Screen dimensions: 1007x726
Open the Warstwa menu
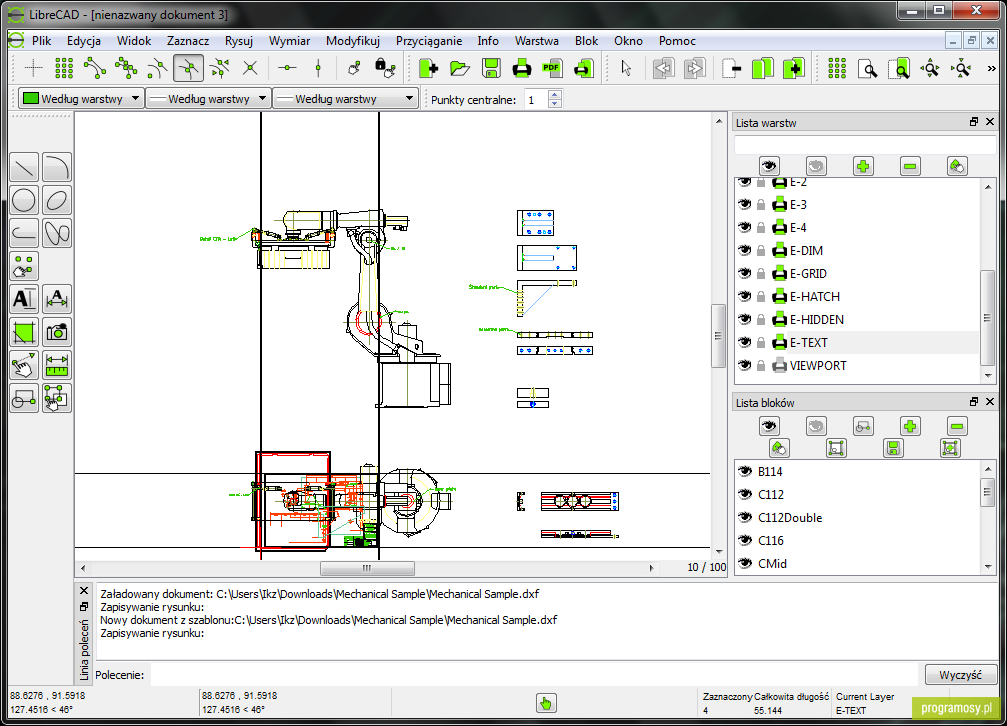click(536, 40)
